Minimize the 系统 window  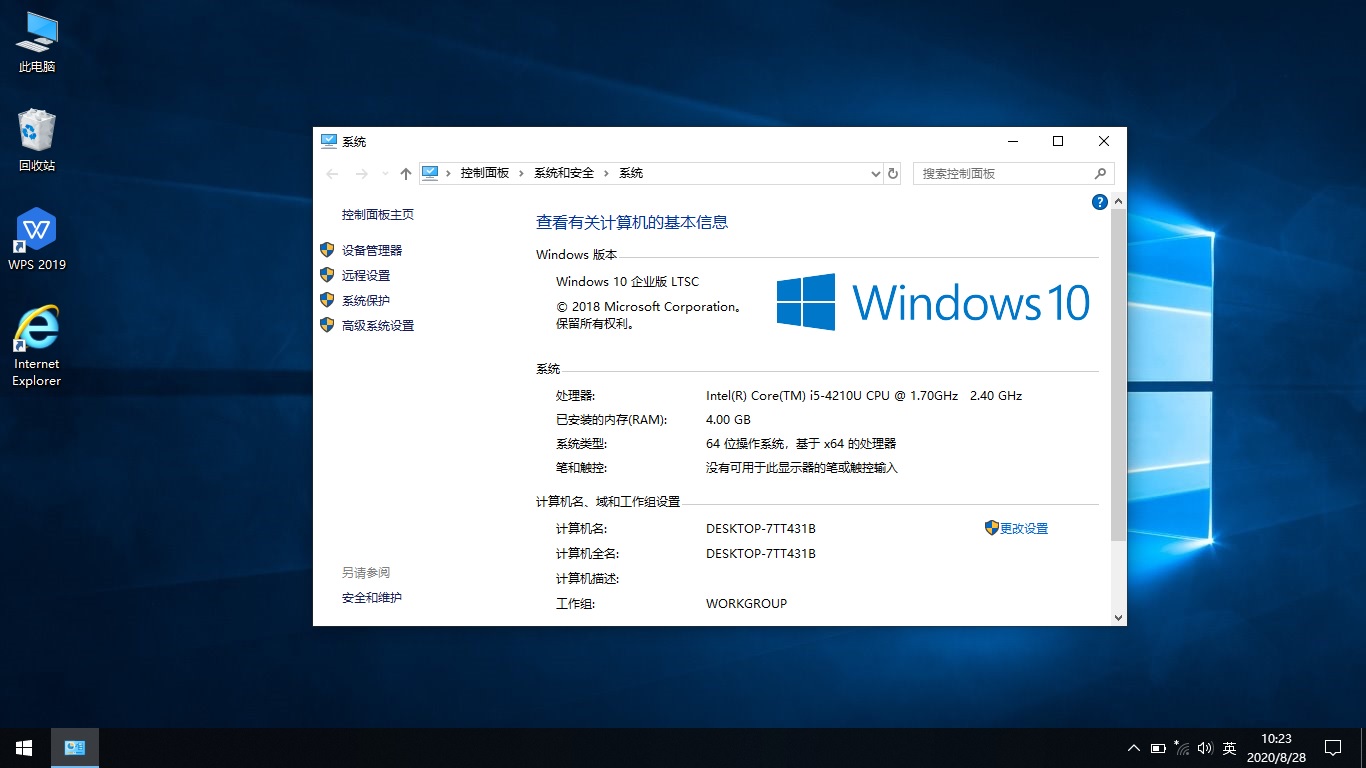pyautogui.click(x=1012, y=141)
